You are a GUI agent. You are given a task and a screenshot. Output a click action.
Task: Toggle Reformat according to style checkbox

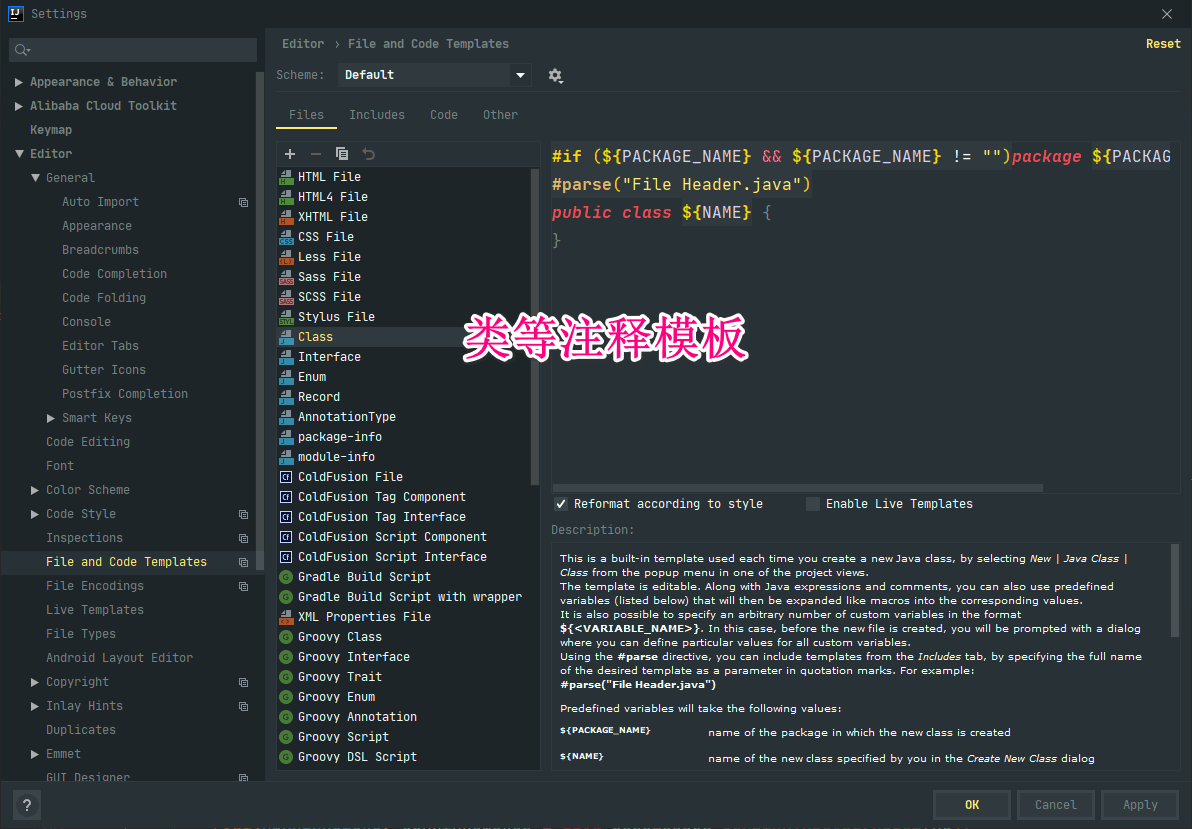561,504
